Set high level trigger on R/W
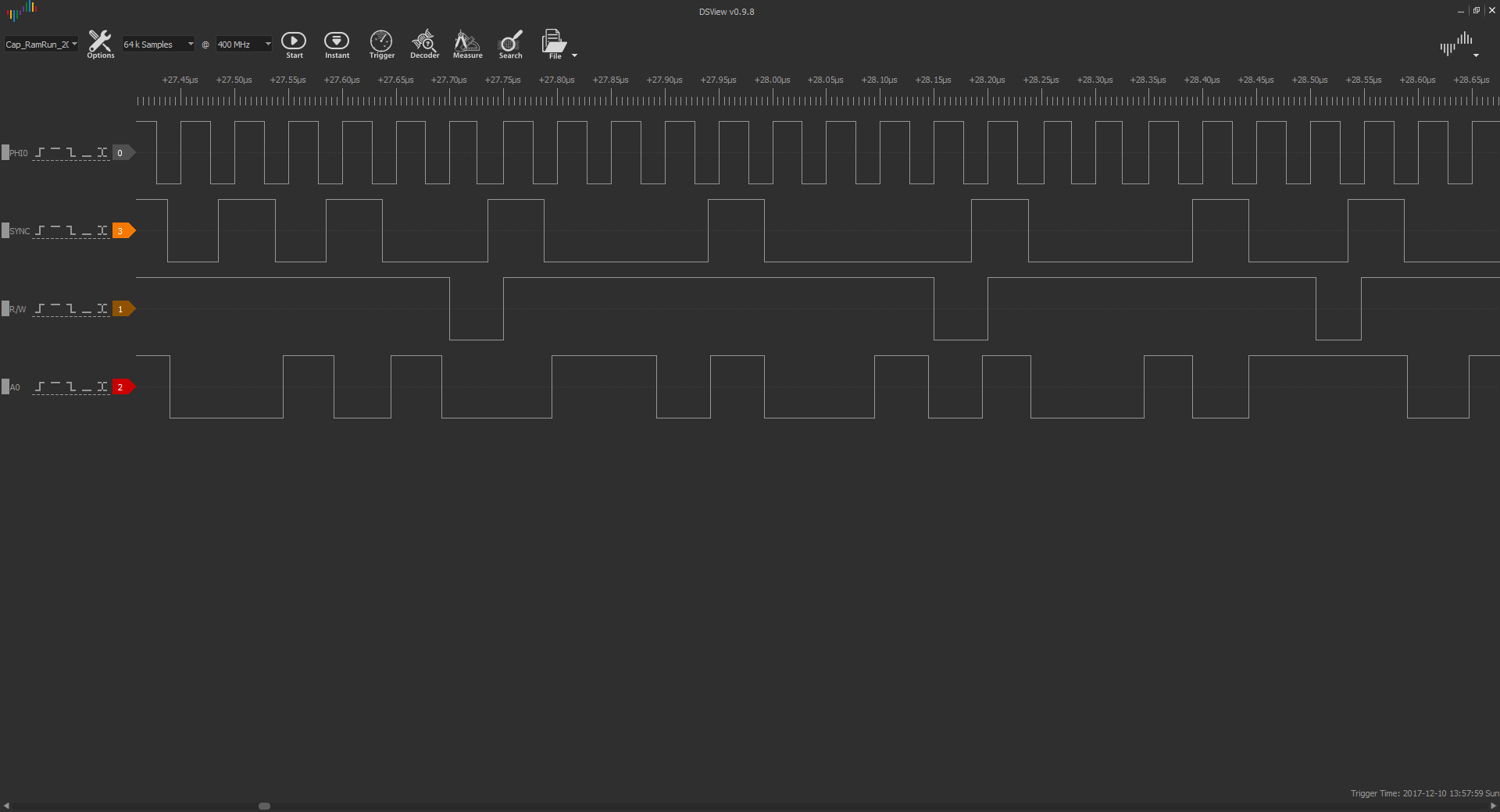The width and height of the screenshot is (1500, 812). (x=55, y=309)
